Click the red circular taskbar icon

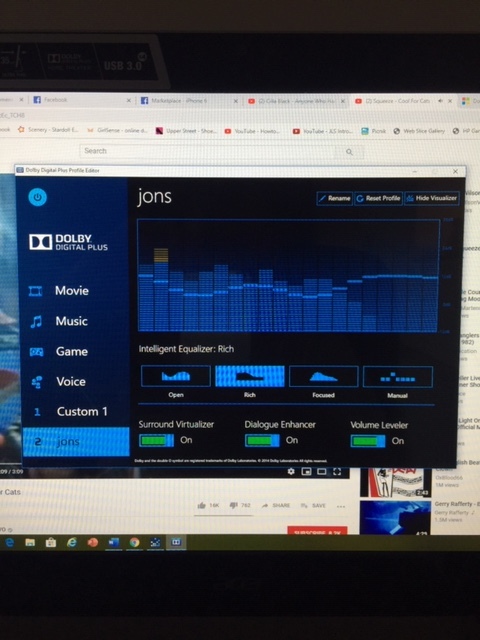coord(93,542)
